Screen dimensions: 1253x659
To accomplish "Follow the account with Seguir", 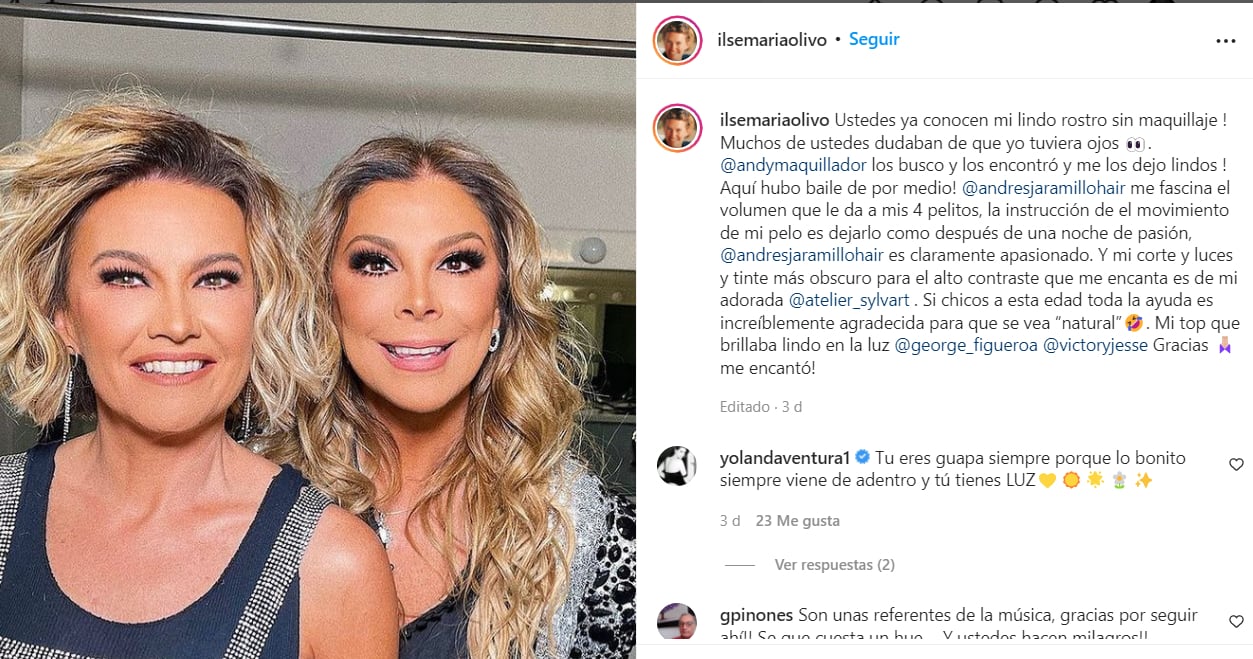I will (x=874, y=40).
